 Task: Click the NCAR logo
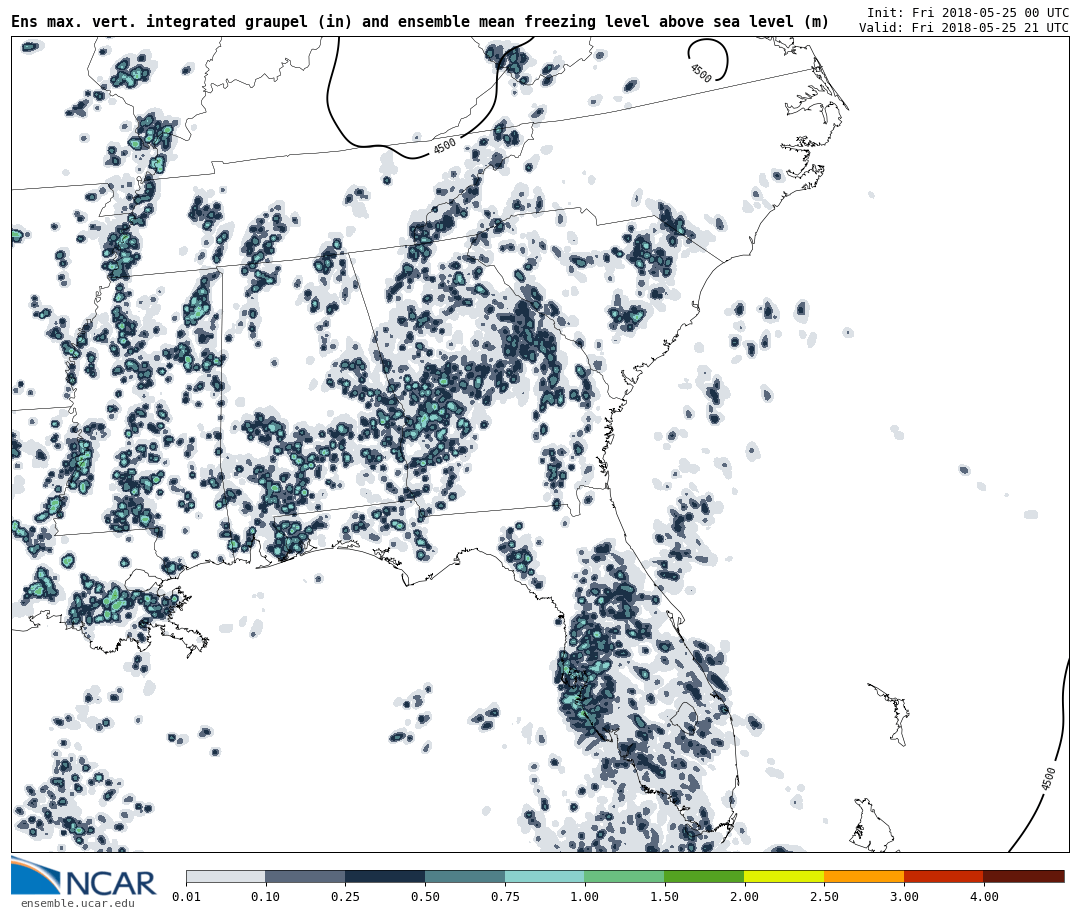pos(84,877)
